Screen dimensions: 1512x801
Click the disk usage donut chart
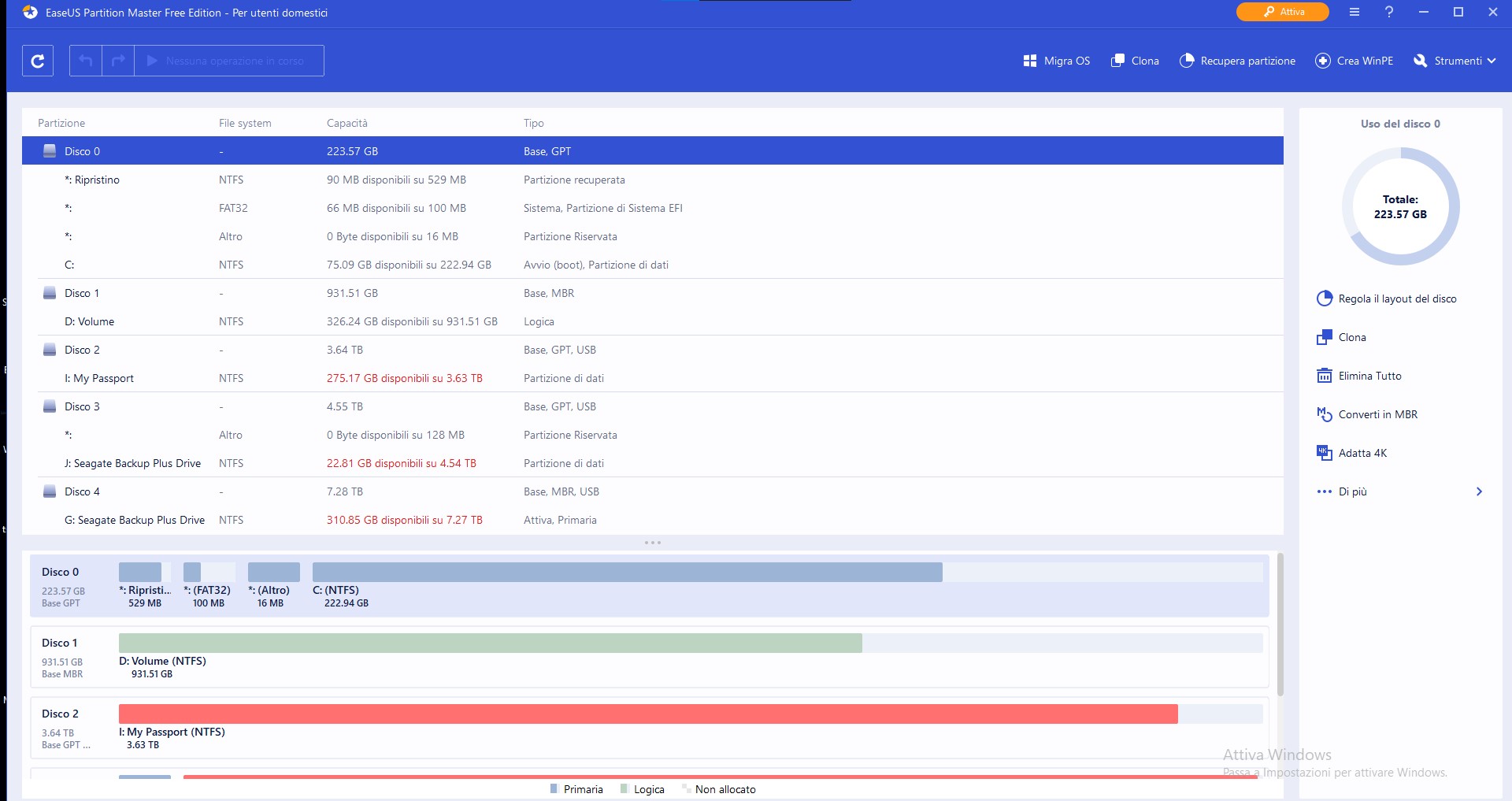tap(1400, 206)
